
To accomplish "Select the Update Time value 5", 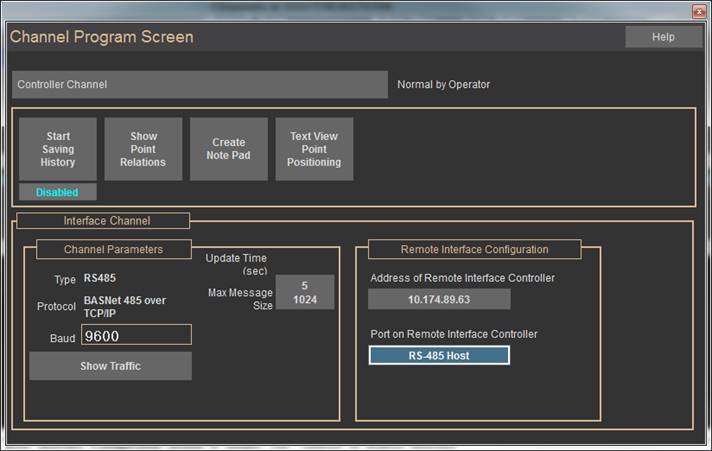I will 304,286.
